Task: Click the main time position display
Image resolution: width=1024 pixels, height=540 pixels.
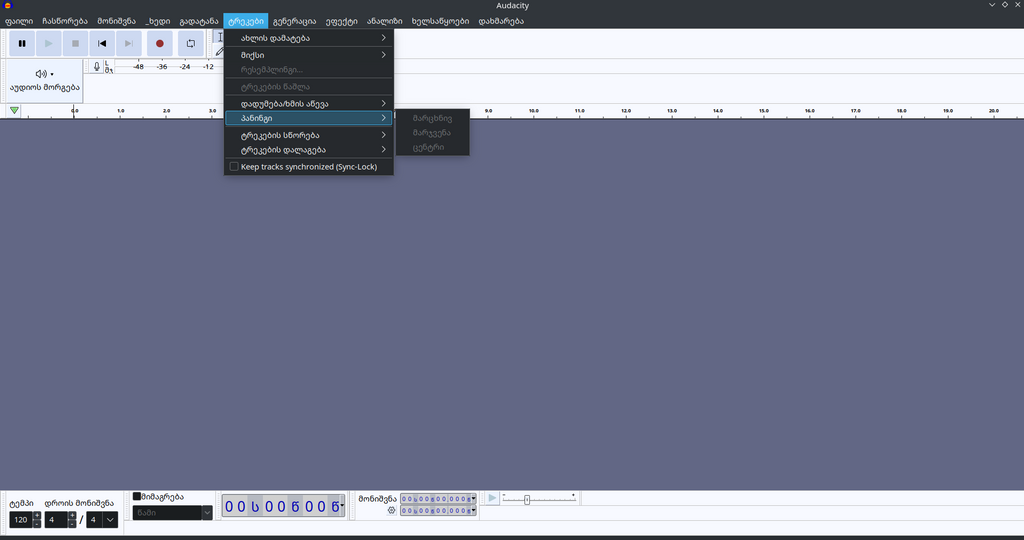Action: (x=283, y=505)
